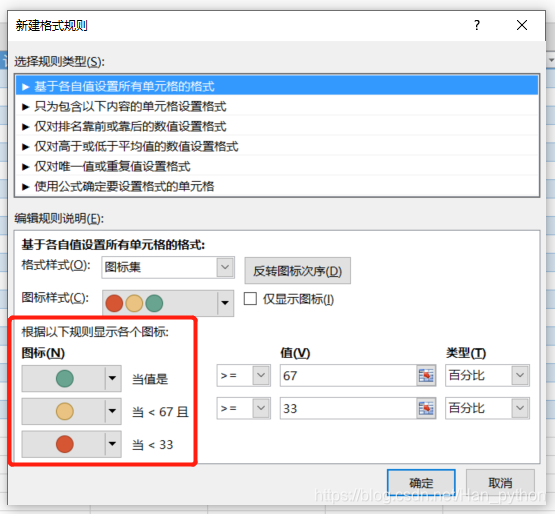Click the value field containing 33
Viewport: 555px width, 514px height.
point(348,408)
